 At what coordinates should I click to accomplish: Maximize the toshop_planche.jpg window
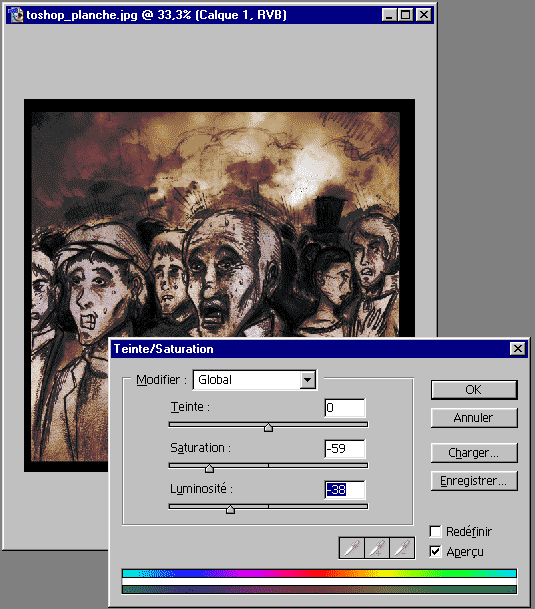[x=406, y=15]
